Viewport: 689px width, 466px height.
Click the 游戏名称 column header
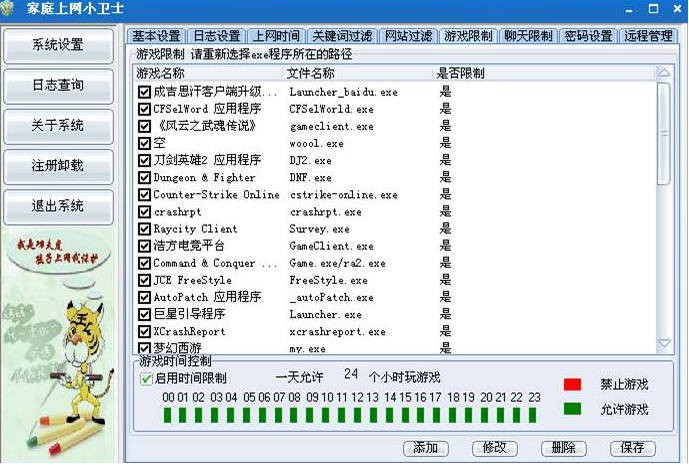(207, 73)
